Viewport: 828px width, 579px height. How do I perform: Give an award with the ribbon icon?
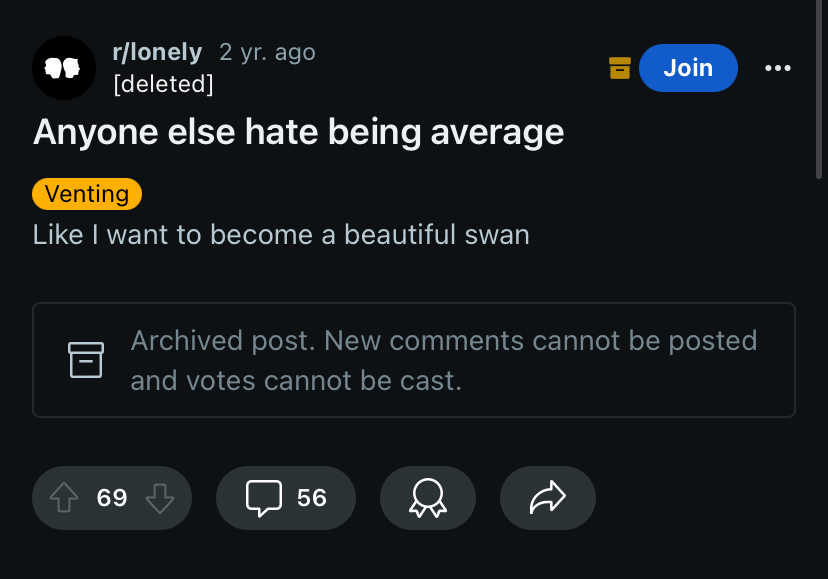point(427,498)
